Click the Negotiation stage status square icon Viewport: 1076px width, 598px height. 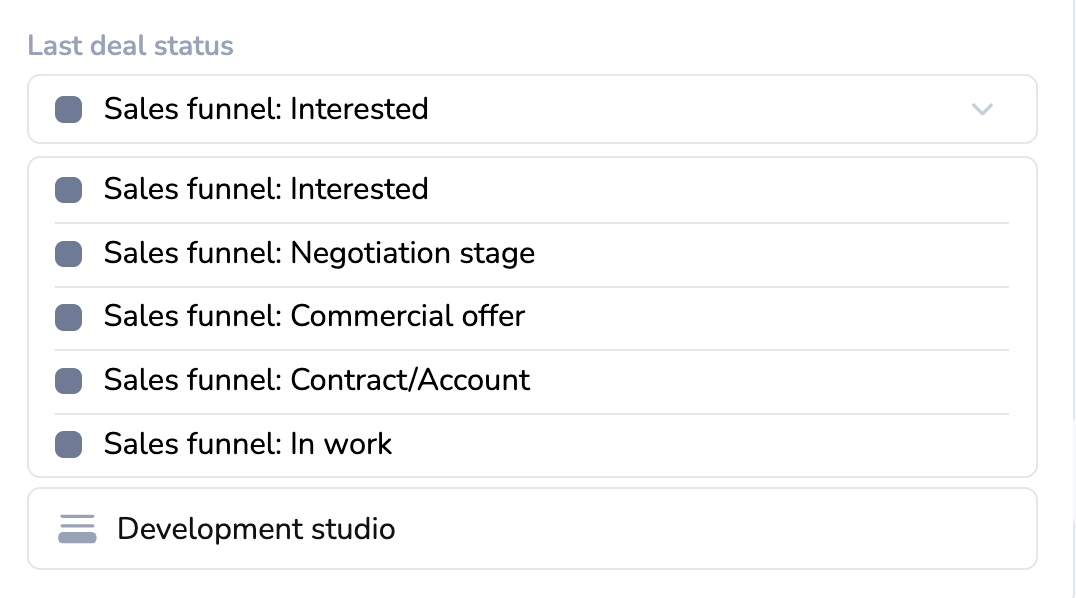pos(68,254)
